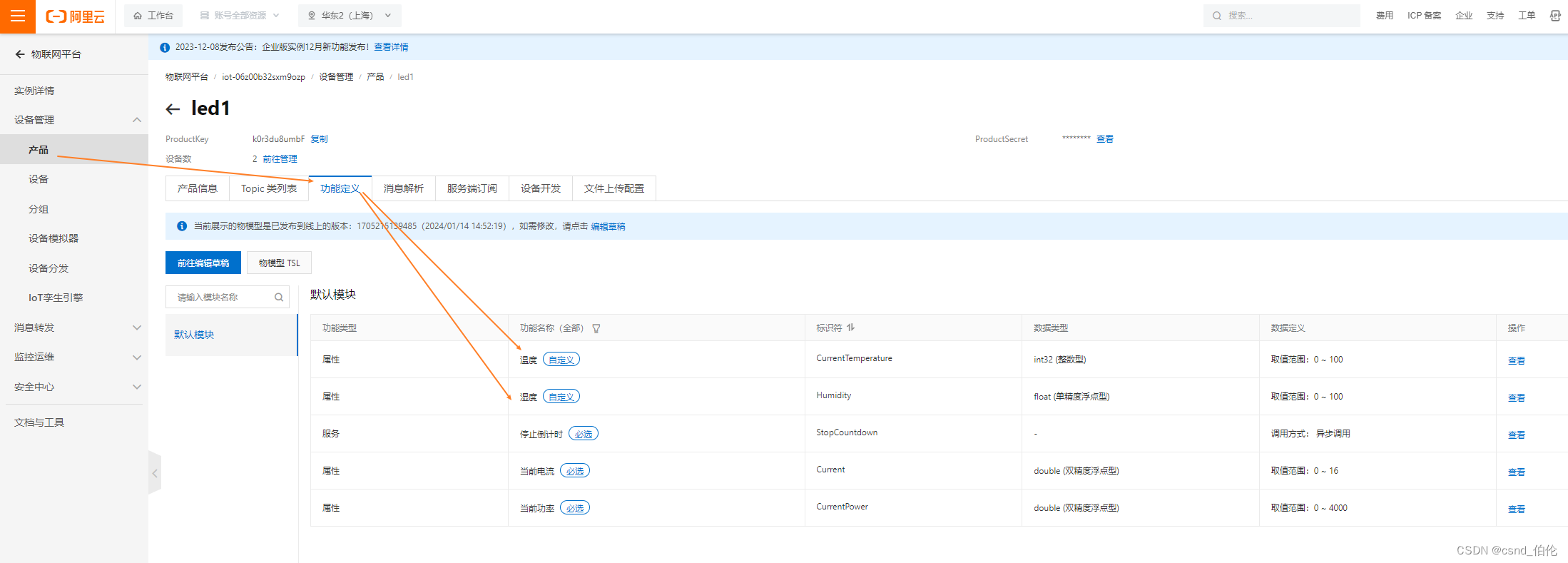1568x563 pixels.
Task: Open the 功能名称 filter funnel icon
Action: click(596, 328)
